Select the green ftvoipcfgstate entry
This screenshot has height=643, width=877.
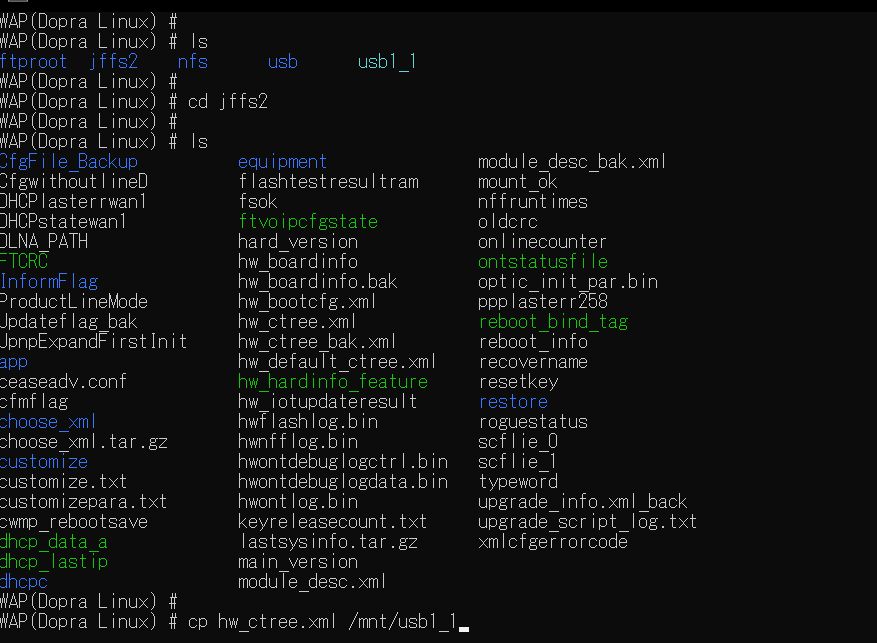(307, 221)
